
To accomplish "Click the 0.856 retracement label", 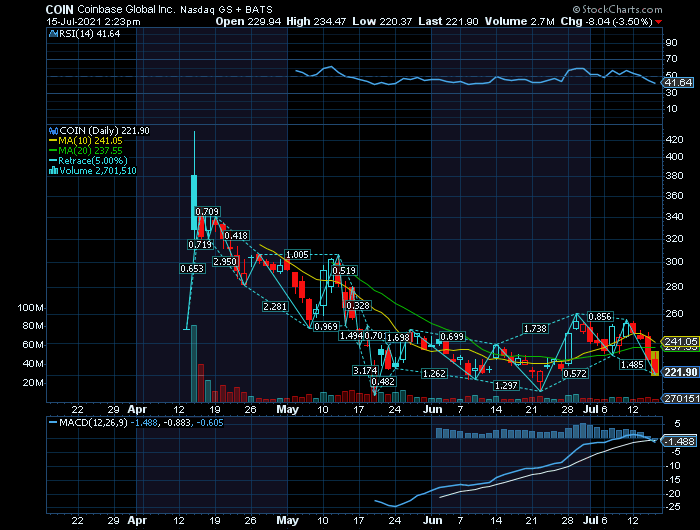I will (600, 317).
